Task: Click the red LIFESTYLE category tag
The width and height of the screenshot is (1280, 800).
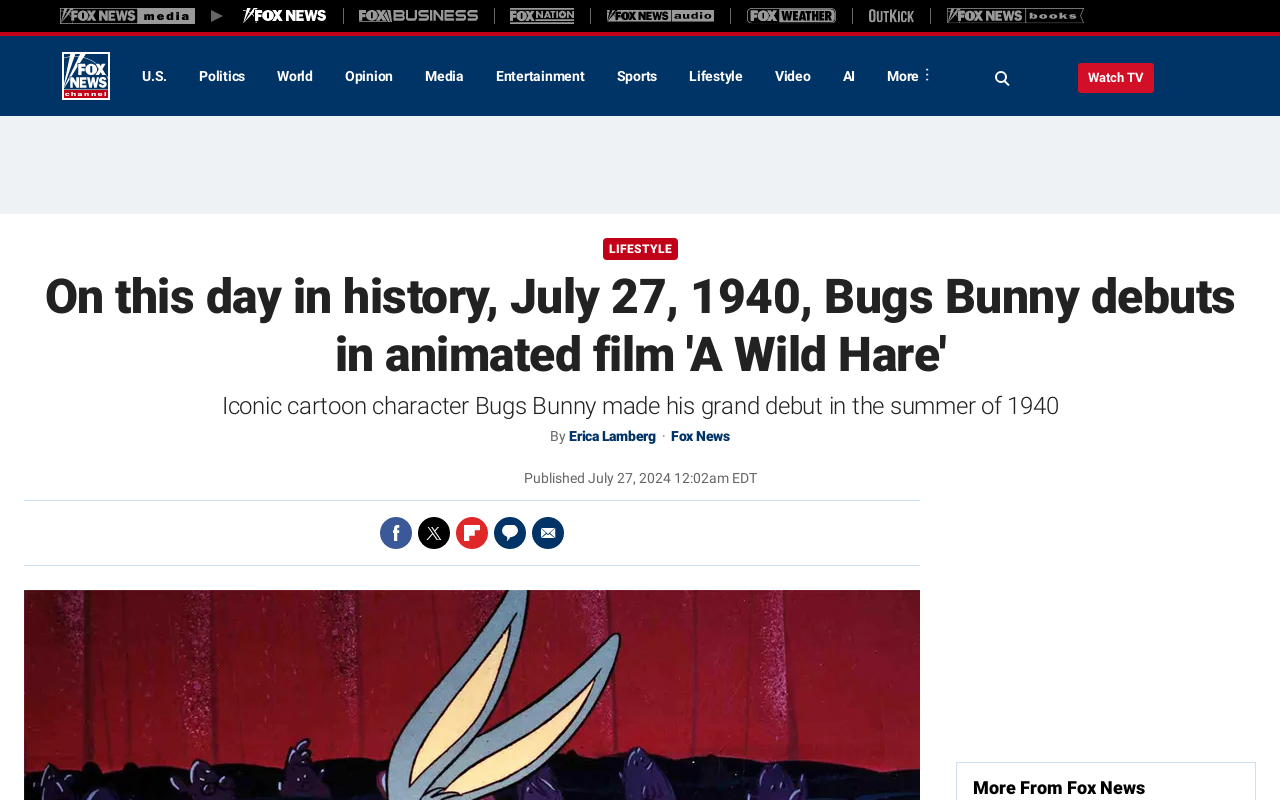Action: (x=640, y=249)
